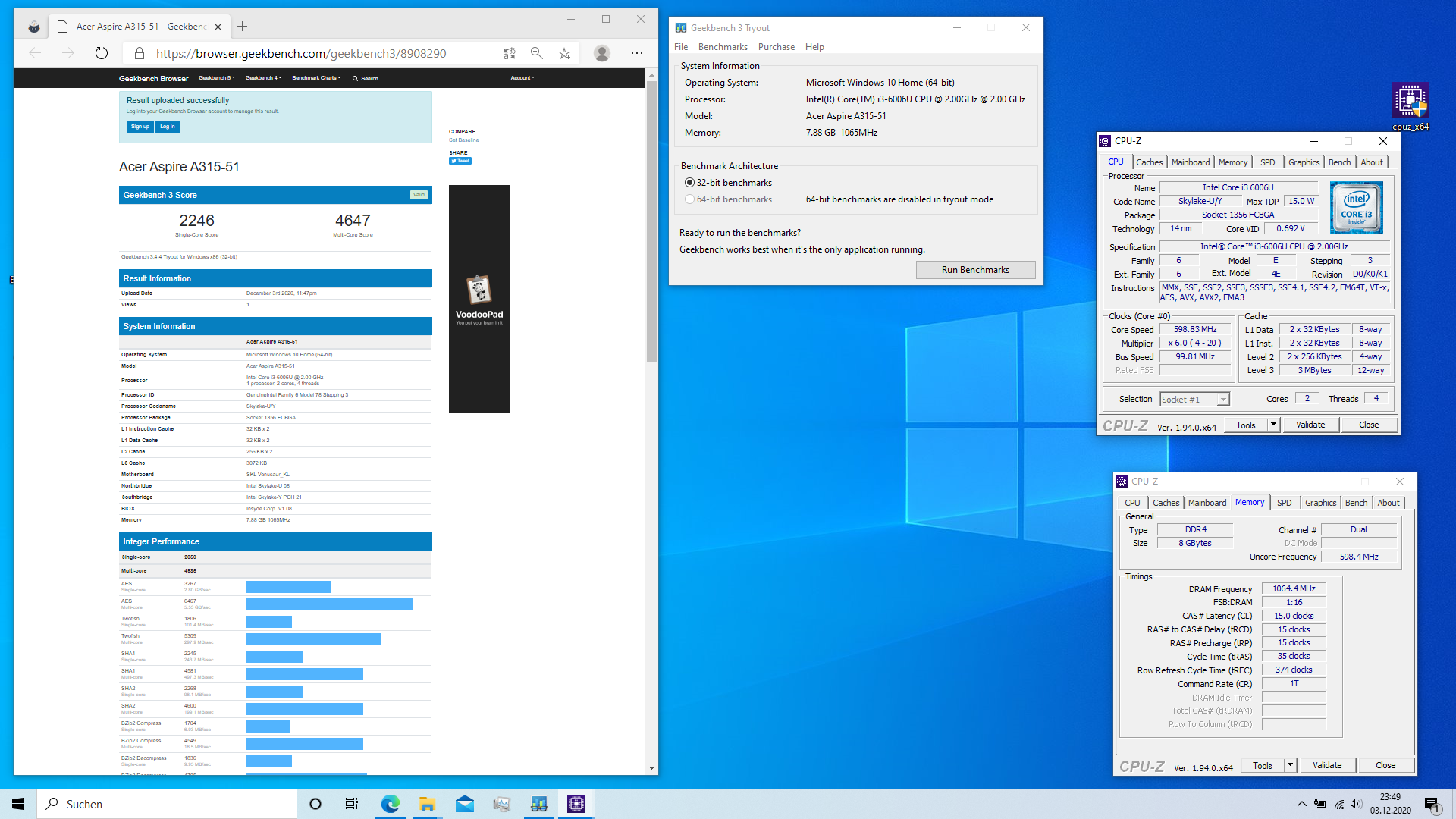1456x819 pixels.
Task: Open the Socket #1 selection dropdown in CPU-Z
Action: click(x=1194, y=399)
